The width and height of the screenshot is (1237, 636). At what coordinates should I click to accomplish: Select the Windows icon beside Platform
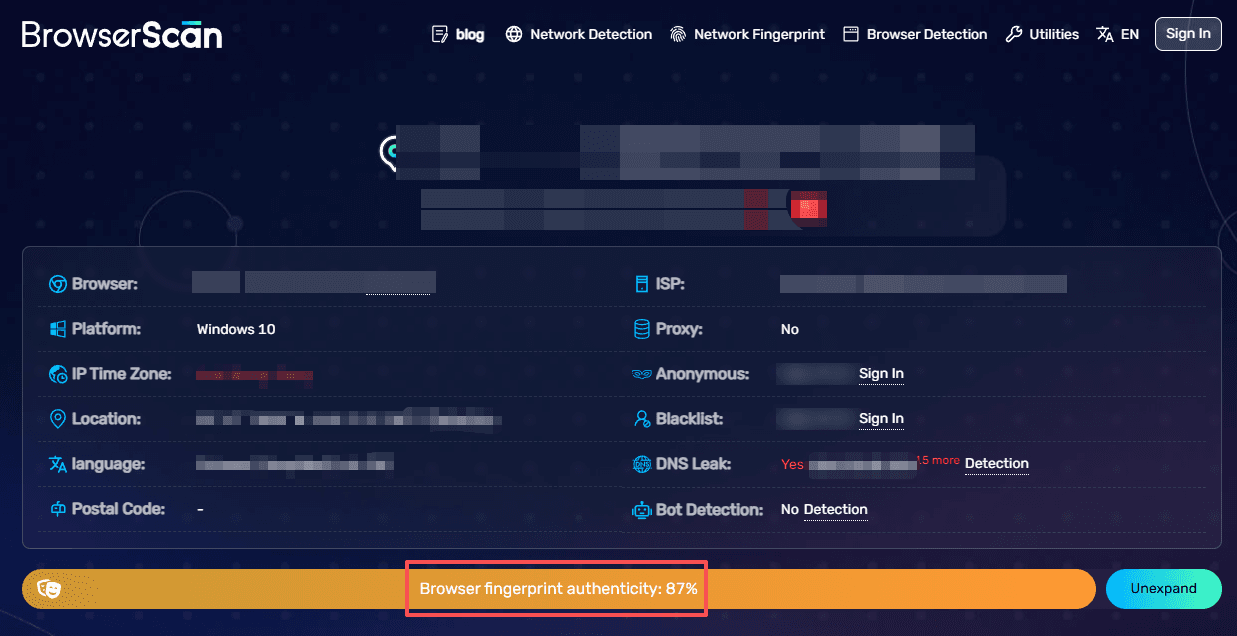coord(59,328)
